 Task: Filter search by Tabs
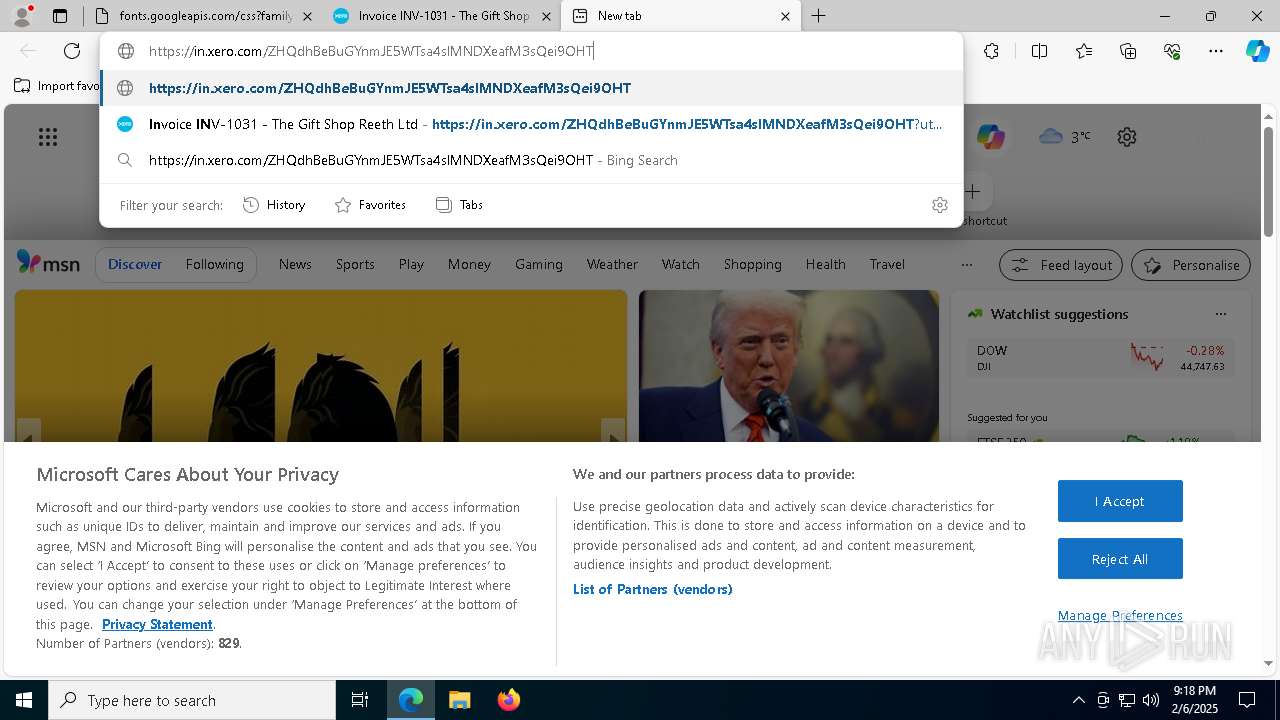pos(460,205)
